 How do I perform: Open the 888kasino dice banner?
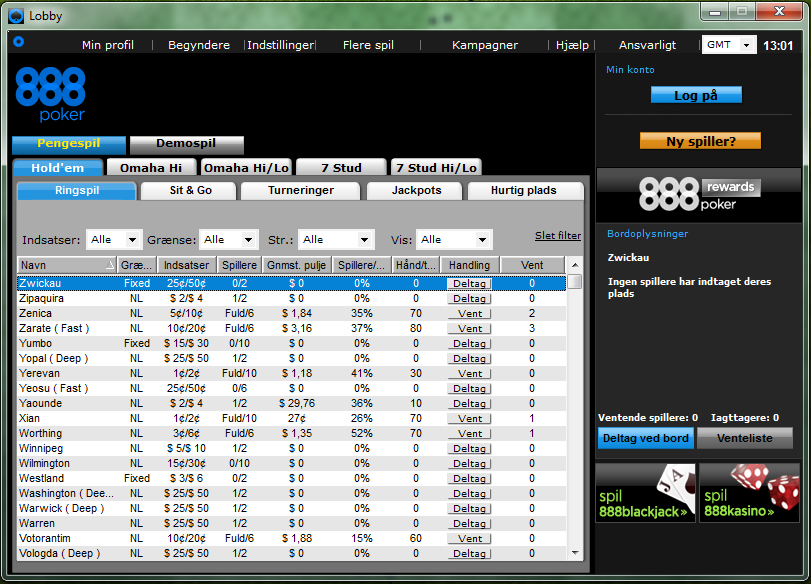coord(749,492)
